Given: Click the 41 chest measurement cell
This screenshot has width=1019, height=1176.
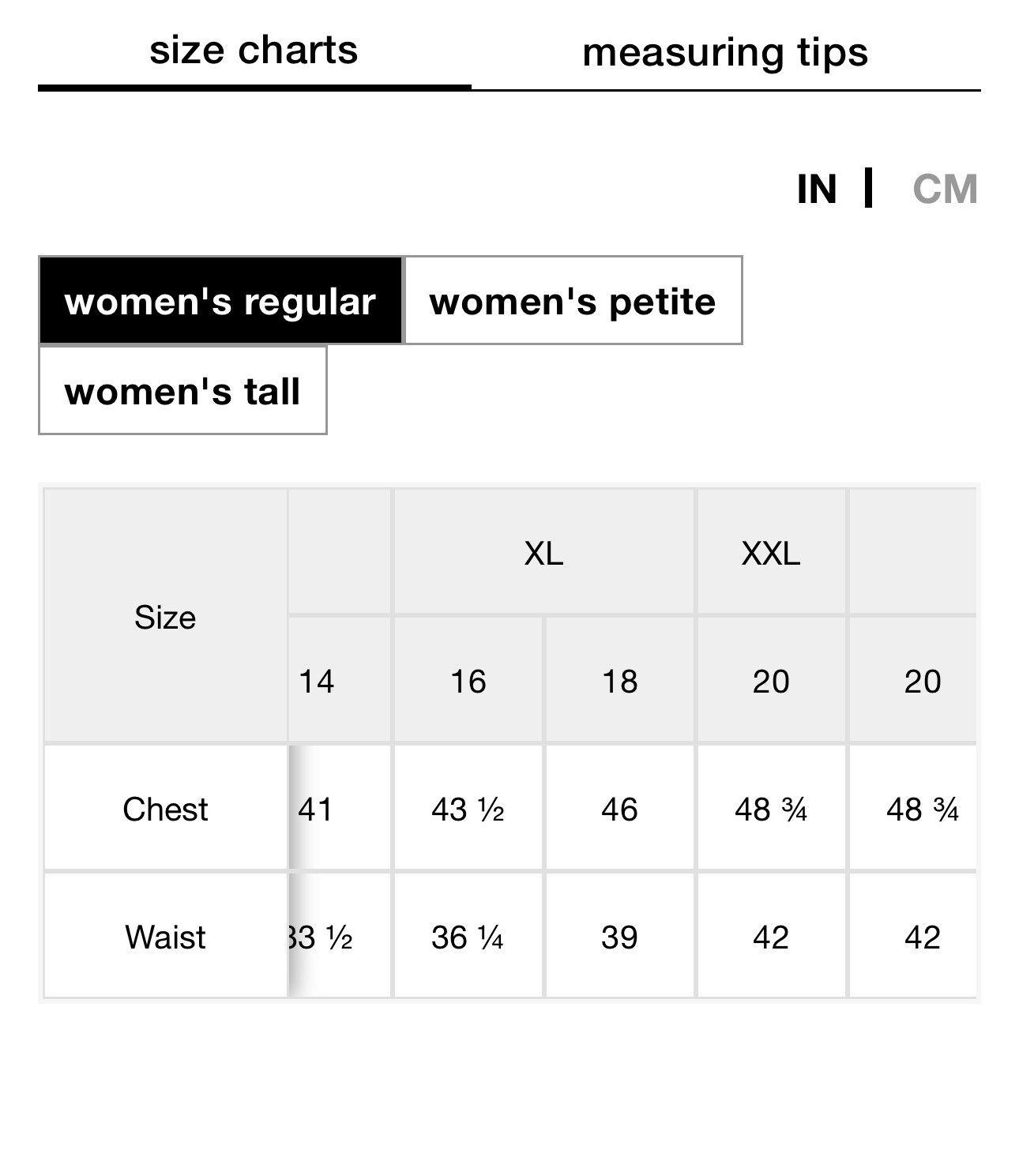Looking at the screenshot, I should click(318, 809).
